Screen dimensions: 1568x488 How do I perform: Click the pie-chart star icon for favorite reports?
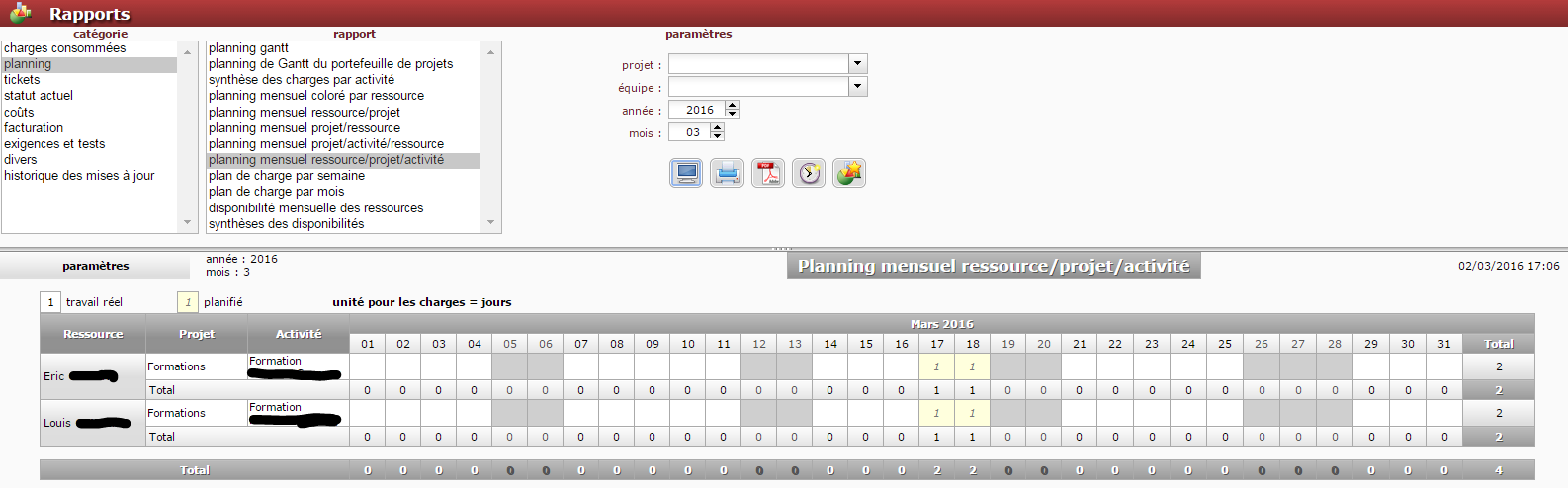pyautogui.click(x=849, y=173)
